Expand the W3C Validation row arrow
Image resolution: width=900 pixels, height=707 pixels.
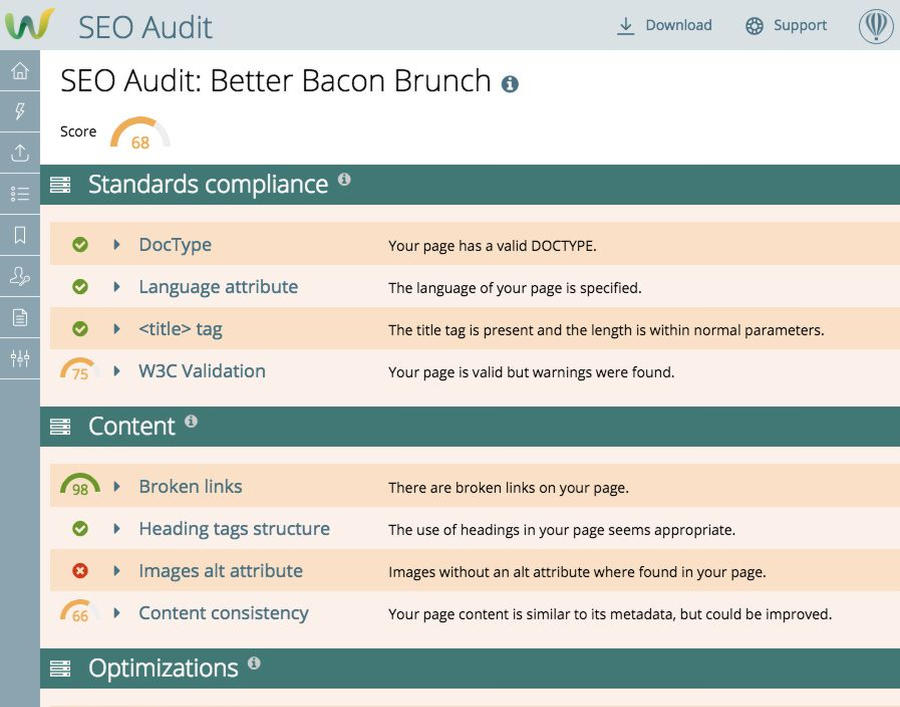tap(117, 371)
